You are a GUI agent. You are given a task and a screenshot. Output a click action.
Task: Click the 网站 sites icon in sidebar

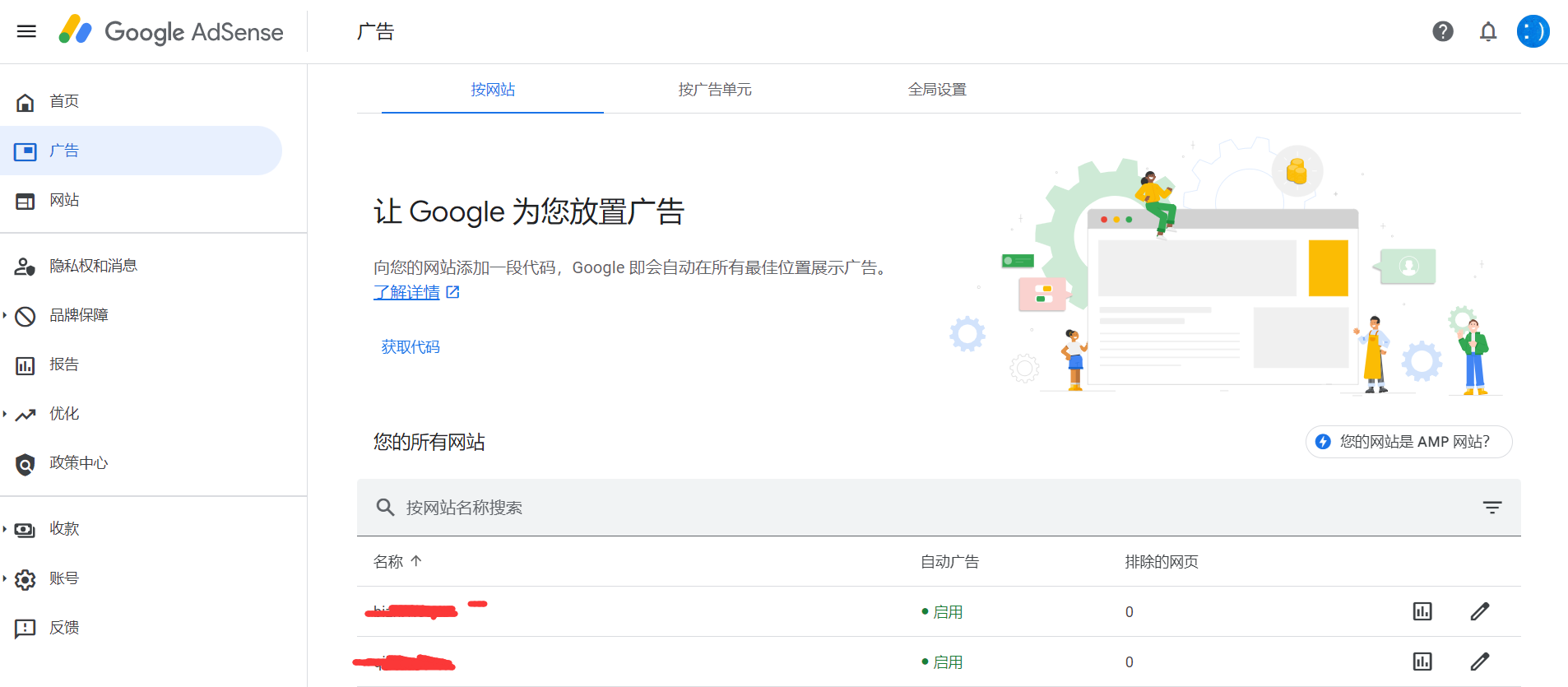click(26, 201)
